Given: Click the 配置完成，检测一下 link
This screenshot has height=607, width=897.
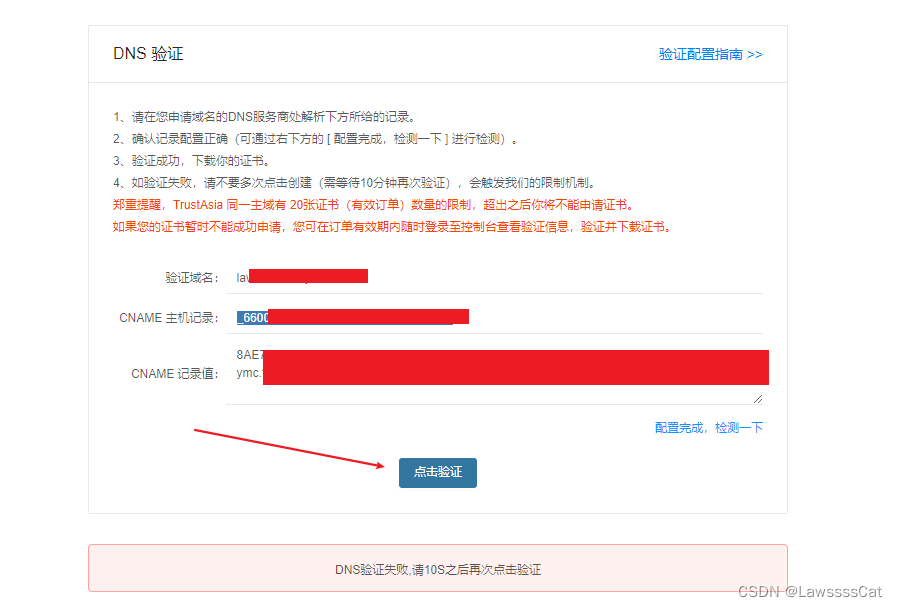Looking at the screenshot, I should tap(708, 427).
